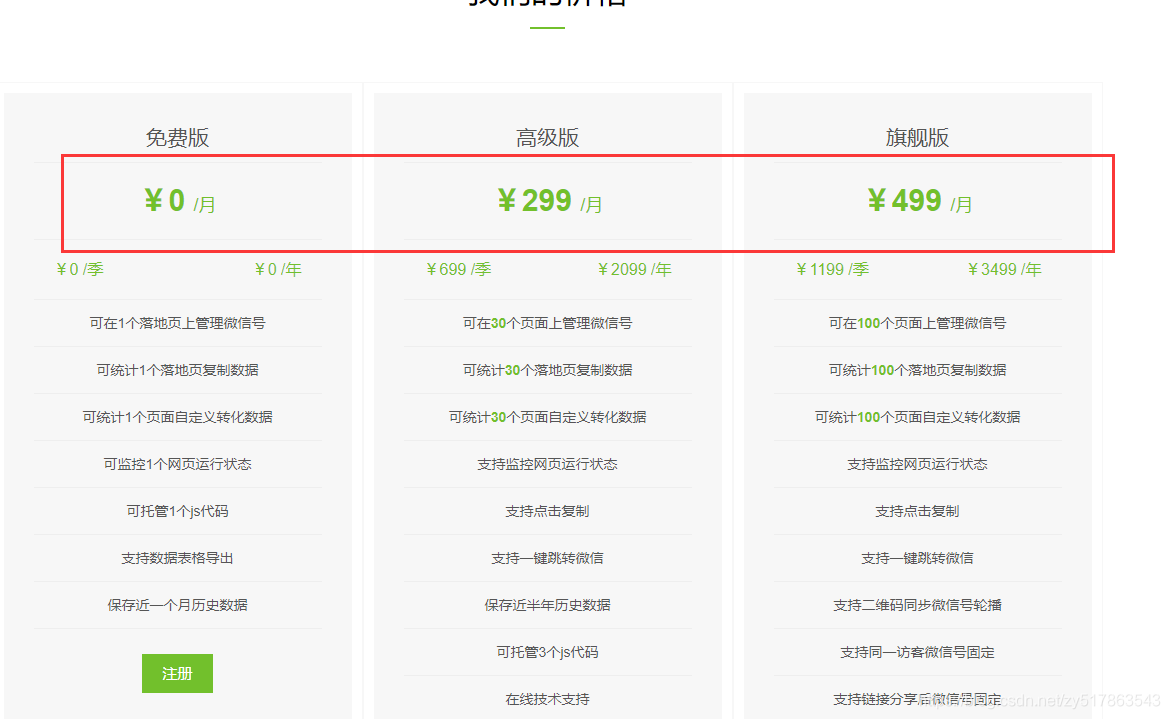Click 旗舰版 支持监控网页运行状态 row
Viewport: 1170px width, 719px height.
tap(917, 464)
